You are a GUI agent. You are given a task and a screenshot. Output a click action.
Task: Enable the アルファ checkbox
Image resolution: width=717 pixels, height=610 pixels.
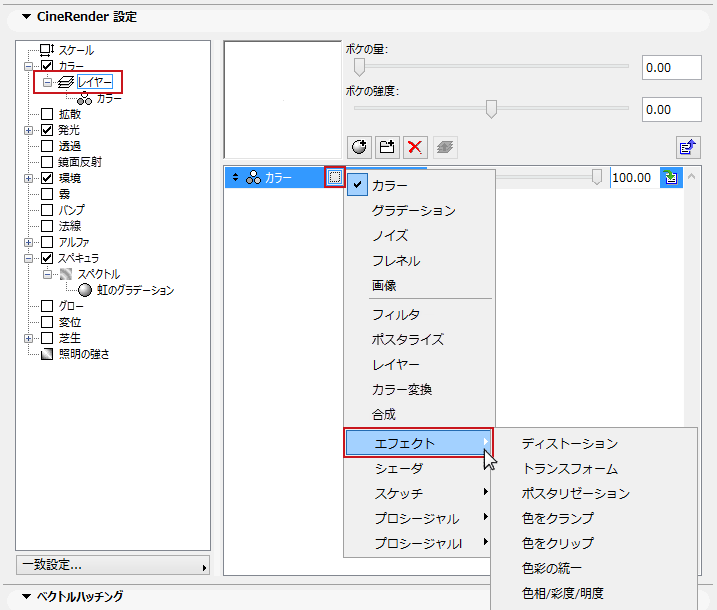(47, 242)
